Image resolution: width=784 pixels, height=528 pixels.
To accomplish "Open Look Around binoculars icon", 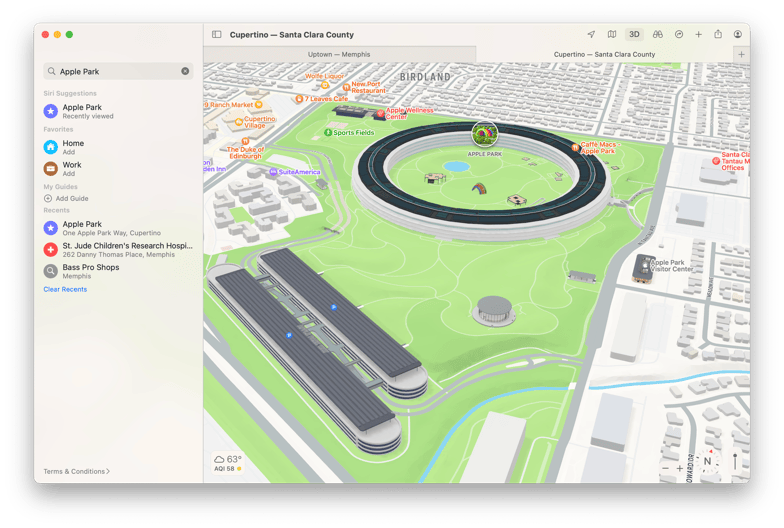I will [658, 34].
